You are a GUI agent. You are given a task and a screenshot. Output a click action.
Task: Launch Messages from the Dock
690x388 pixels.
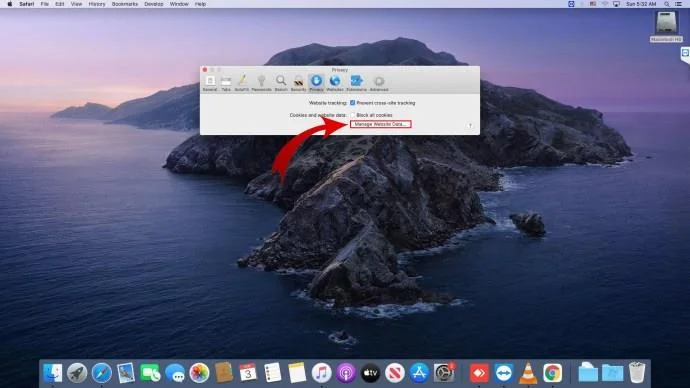(x=175, y=373)
